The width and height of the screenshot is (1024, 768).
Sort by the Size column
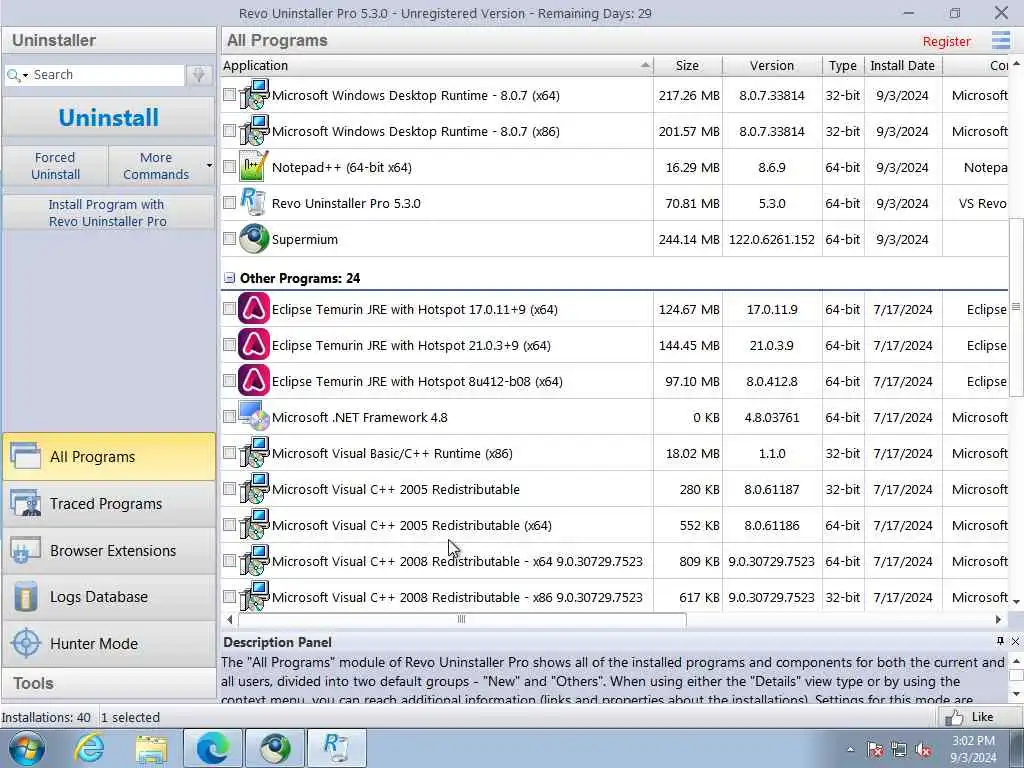[688, 65]
